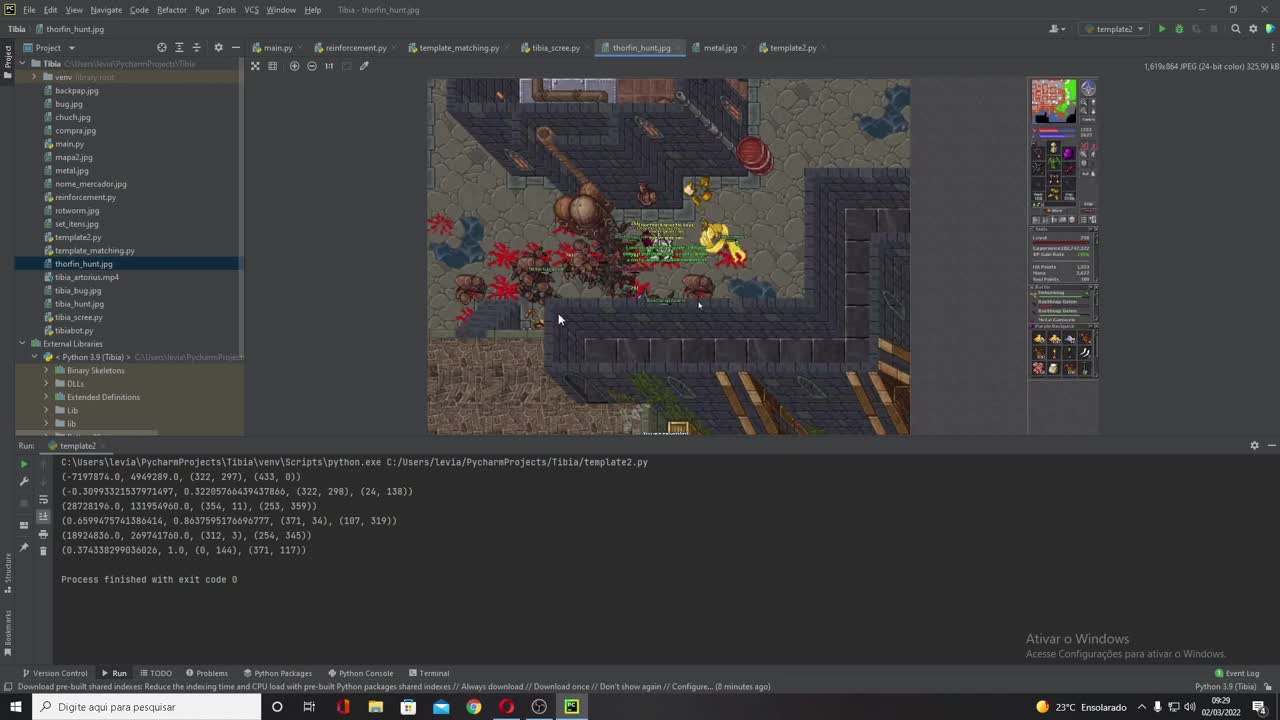The width and height of the screenshot is (1280, 720).
Task: Open the Refactor menu
Action: (x=171, y=10)
